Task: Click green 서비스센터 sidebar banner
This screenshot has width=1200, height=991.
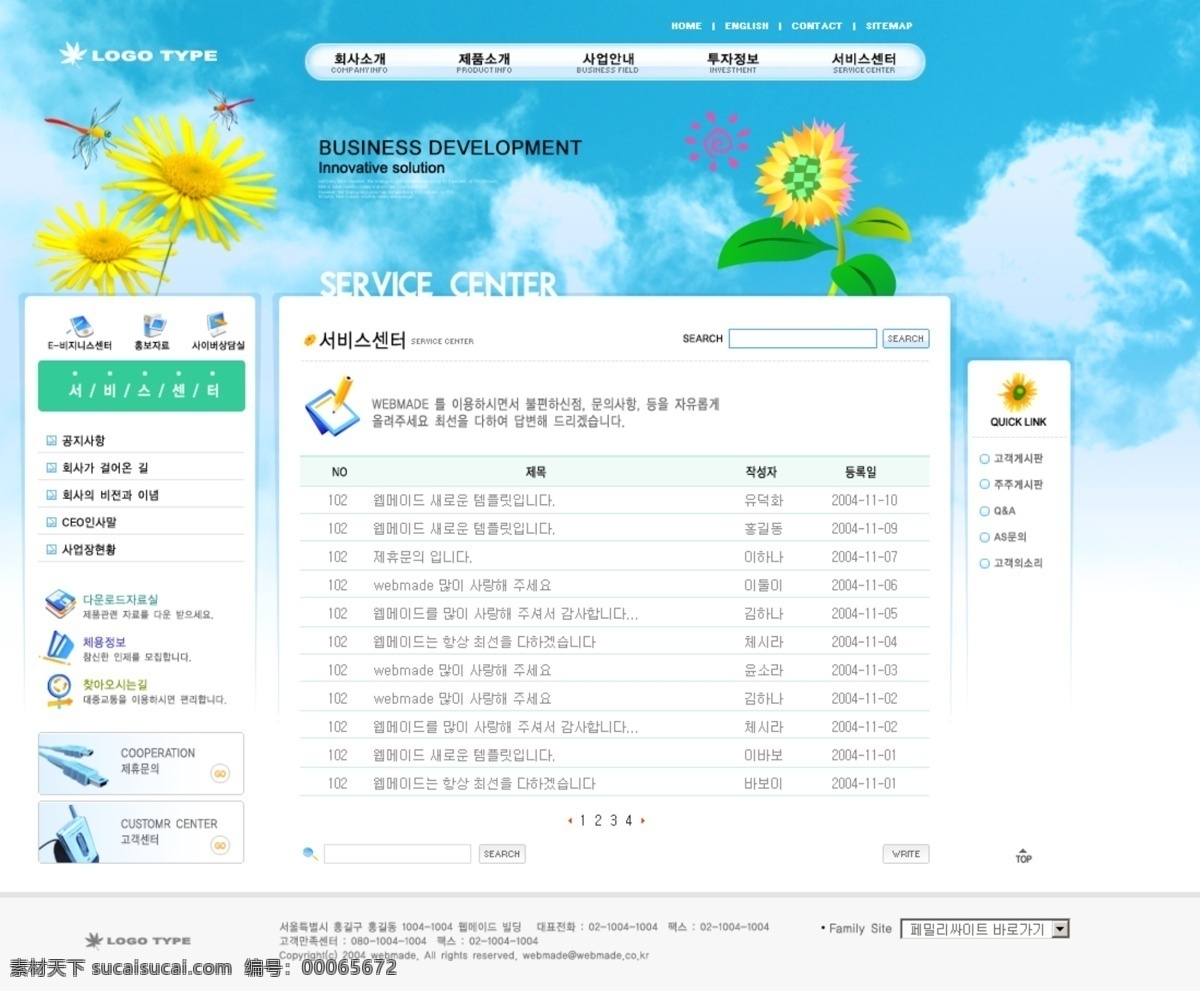Action: point(141,386)
